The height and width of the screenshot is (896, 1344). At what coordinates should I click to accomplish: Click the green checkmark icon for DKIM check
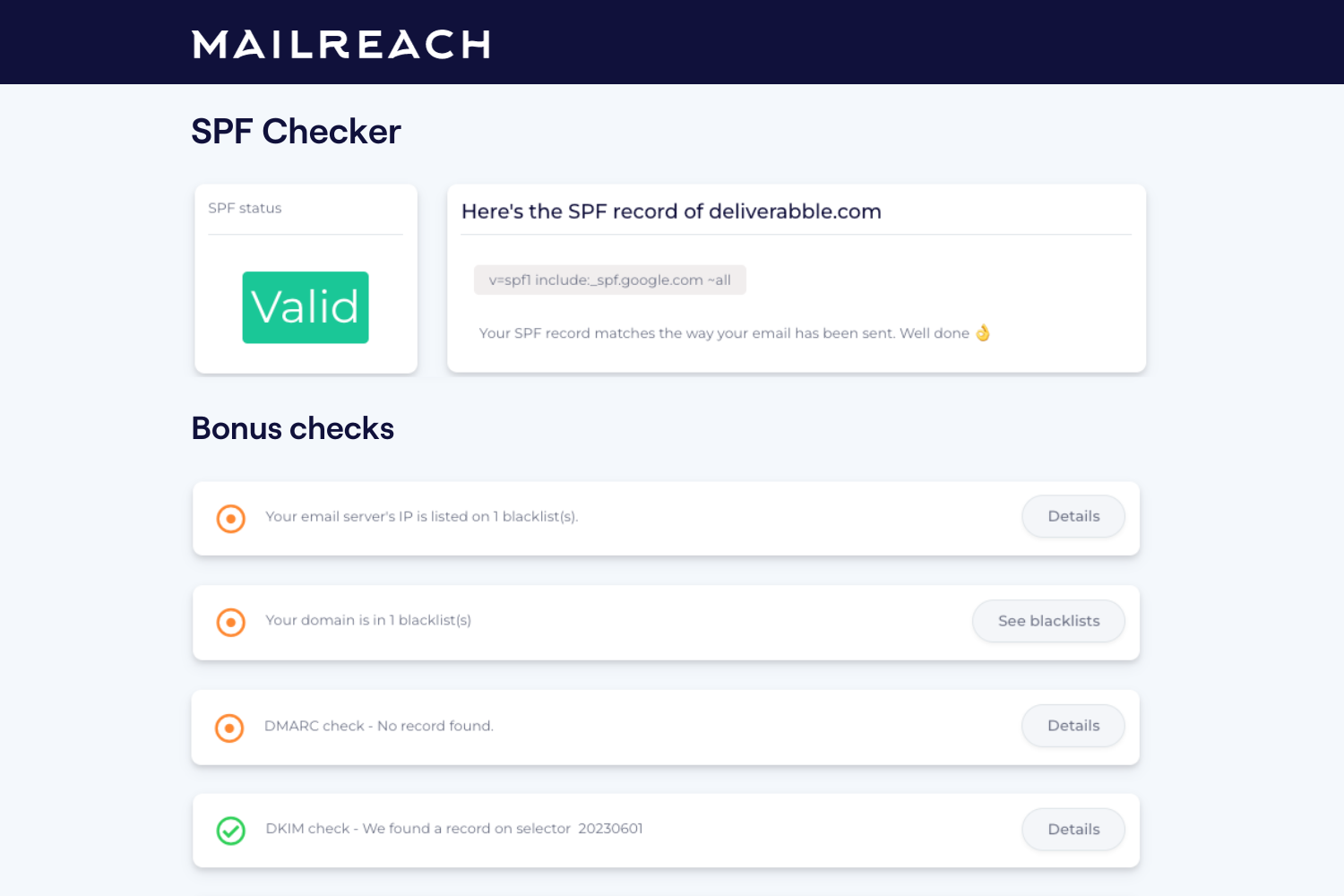pyautogui.click(x=230, y=831)
